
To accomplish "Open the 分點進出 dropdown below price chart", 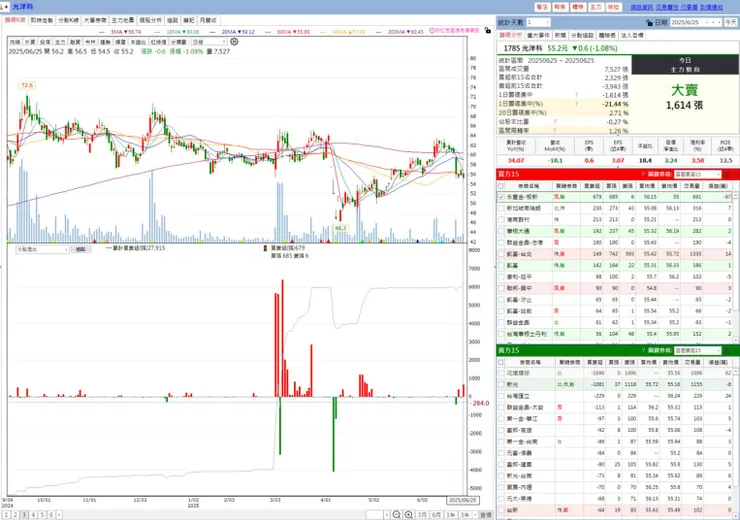I will coord(42,250).
